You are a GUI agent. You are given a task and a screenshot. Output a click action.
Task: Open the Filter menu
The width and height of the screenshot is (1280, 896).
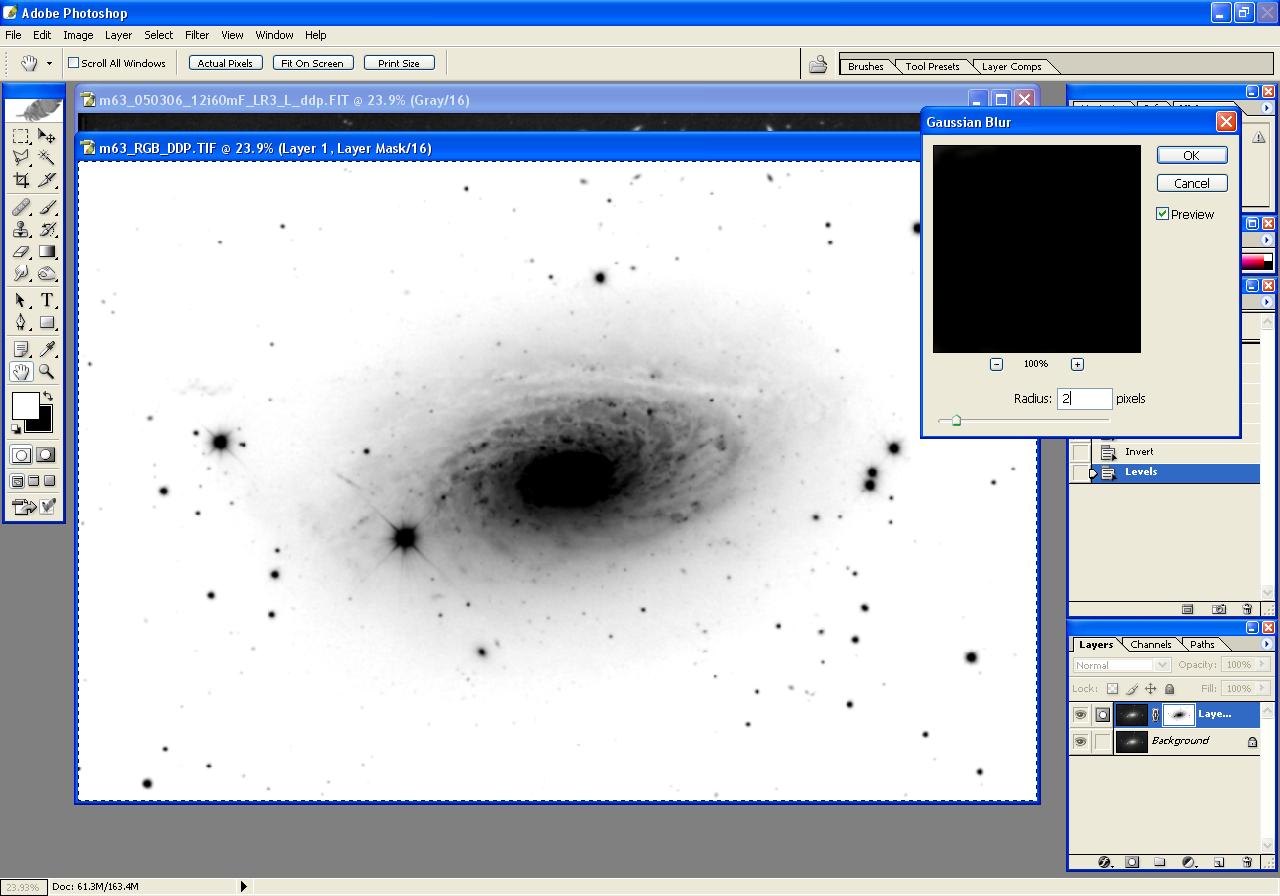pos(197,35)
